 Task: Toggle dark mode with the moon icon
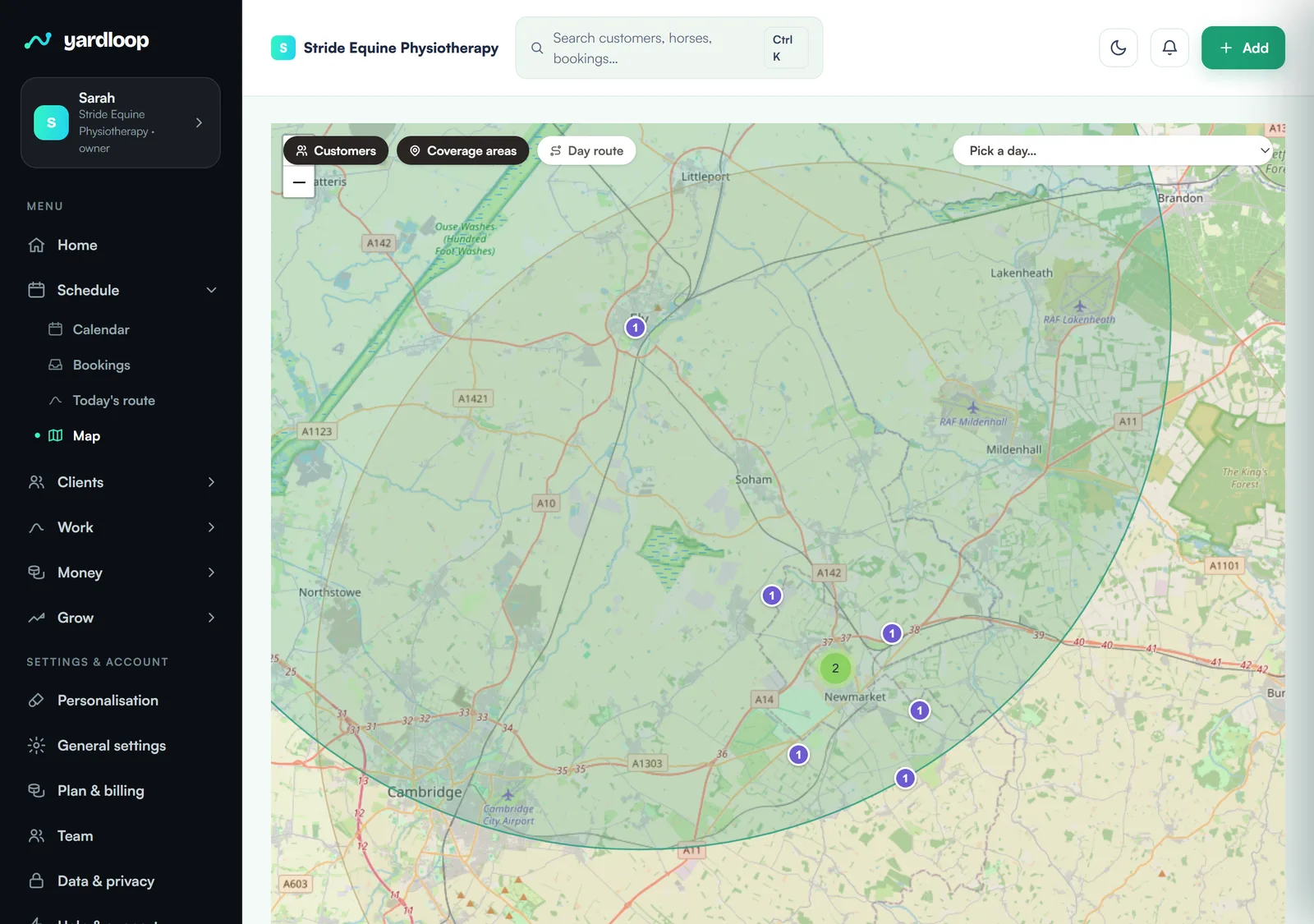pyautogui.click(x=1119, y=48)
